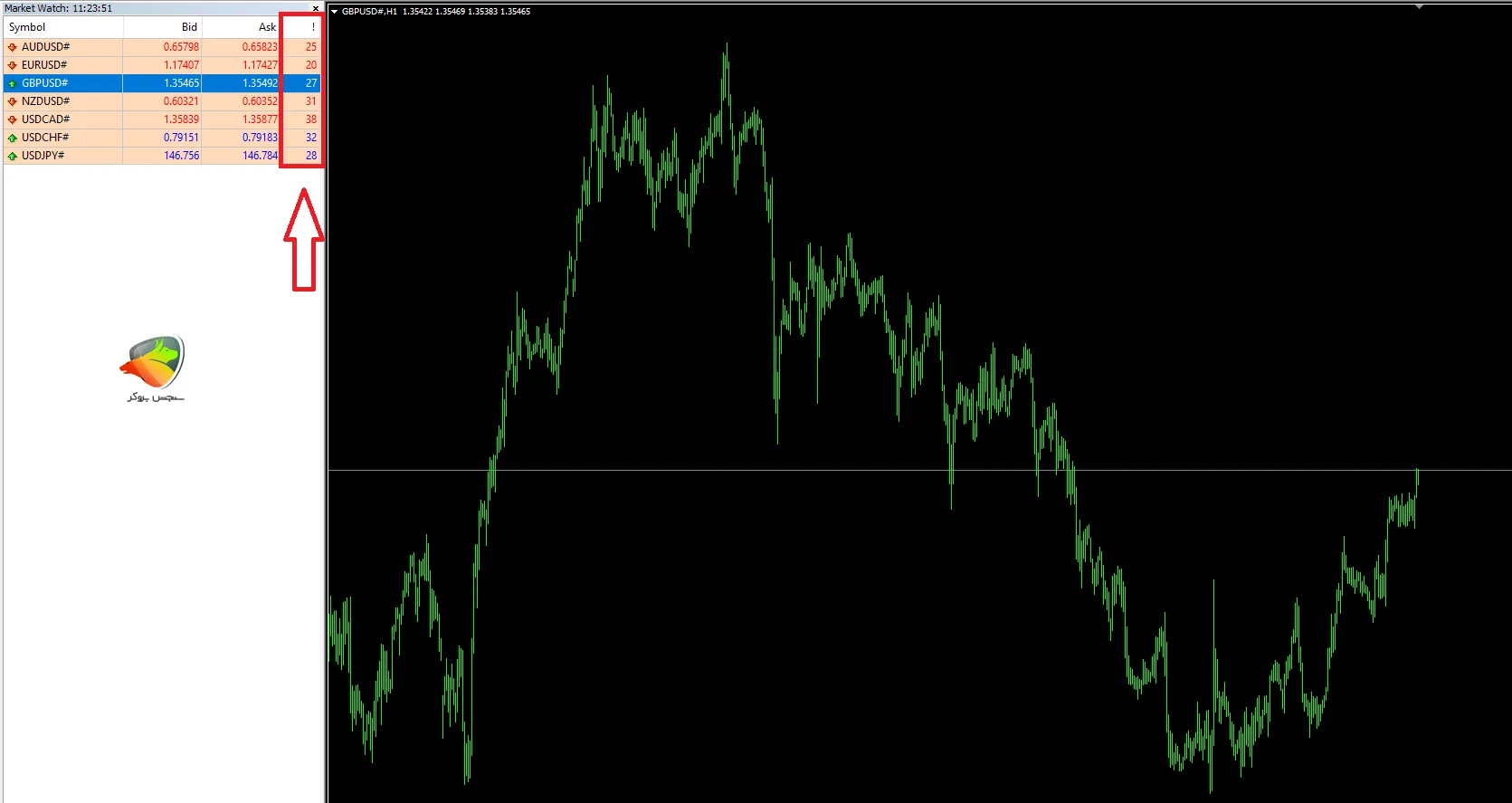The height and width of the screenshot is (803, 1512).
Task: Click the broker logo in Market Watch
Action: click(153, 368)
